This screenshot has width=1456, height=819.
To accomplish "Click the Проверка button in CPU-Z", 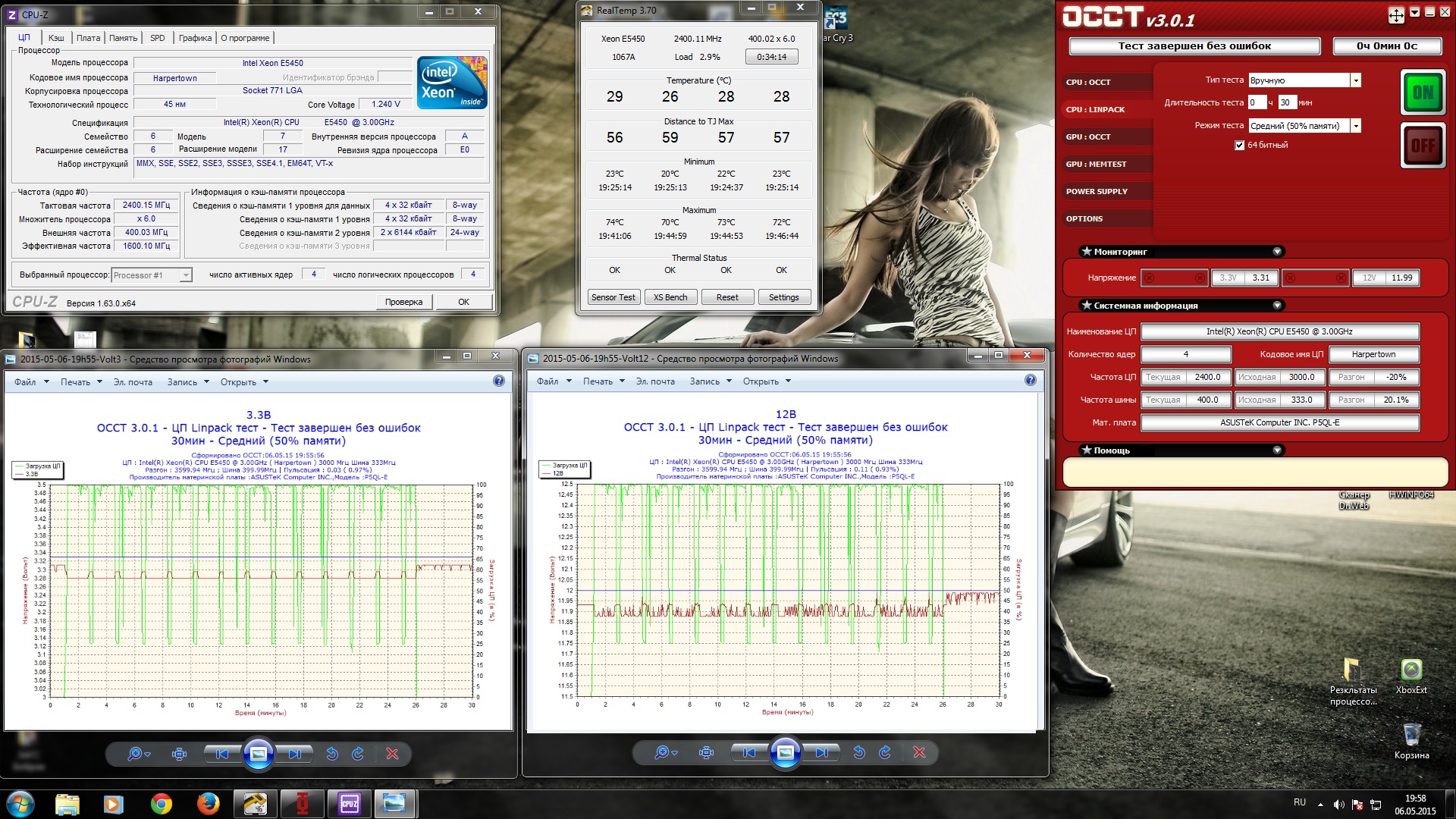I will [x=403, y=302].
